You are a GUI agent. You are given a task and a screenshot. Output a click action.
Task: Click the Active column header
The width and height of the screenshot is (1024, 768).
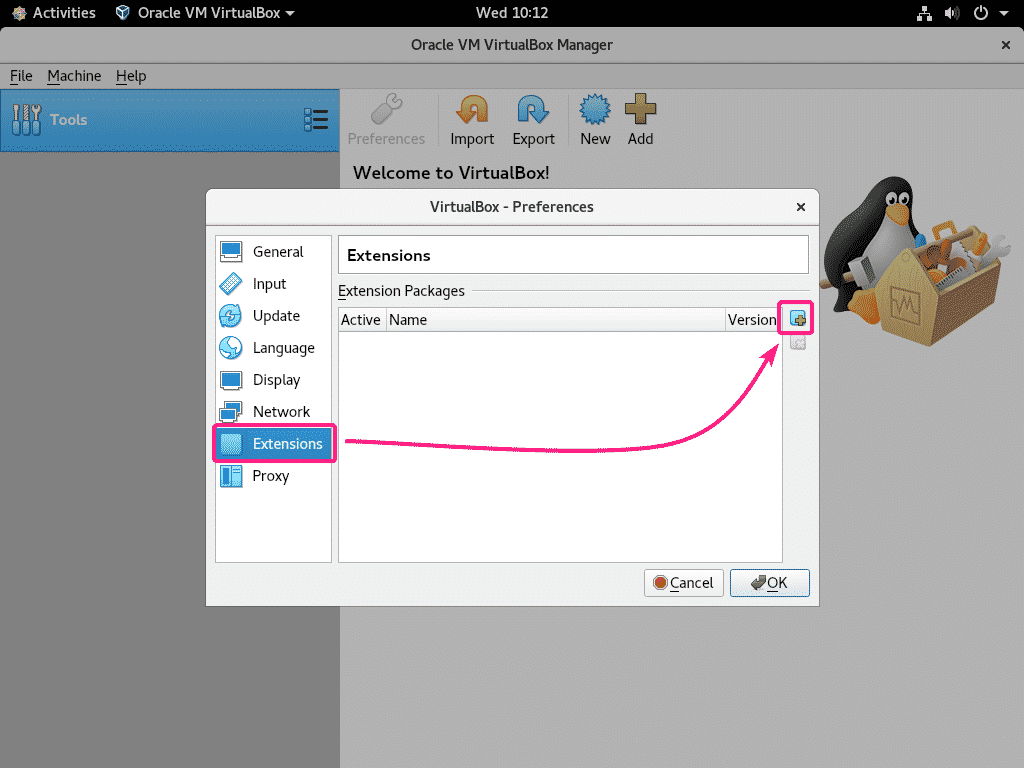pos(361,319)
